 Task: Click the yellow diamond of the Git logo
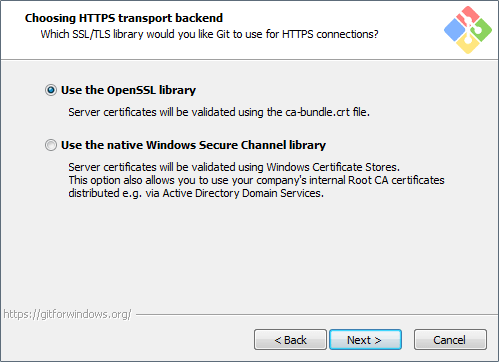pyautogui.click(x=468, y=44)
